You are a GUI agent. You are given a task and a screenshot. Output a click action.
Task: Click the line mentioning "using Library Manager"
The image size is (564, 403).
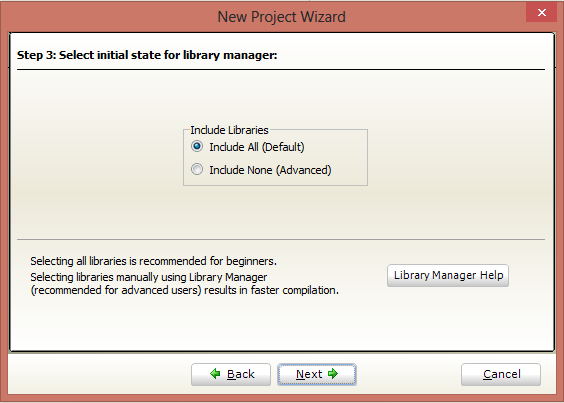[x=149, y=277]
